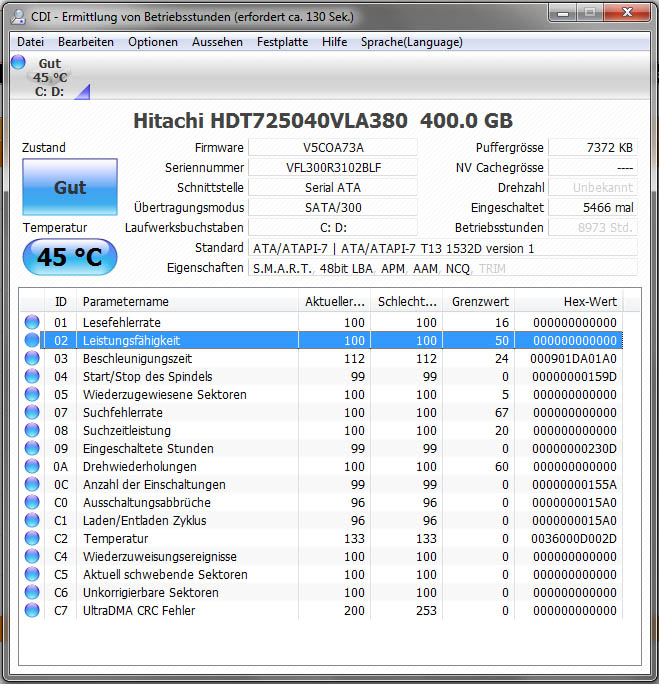The height and width of the screenshot is (684, 659).
Task: Open the Festplatte menu
Action: click(282, 42)
